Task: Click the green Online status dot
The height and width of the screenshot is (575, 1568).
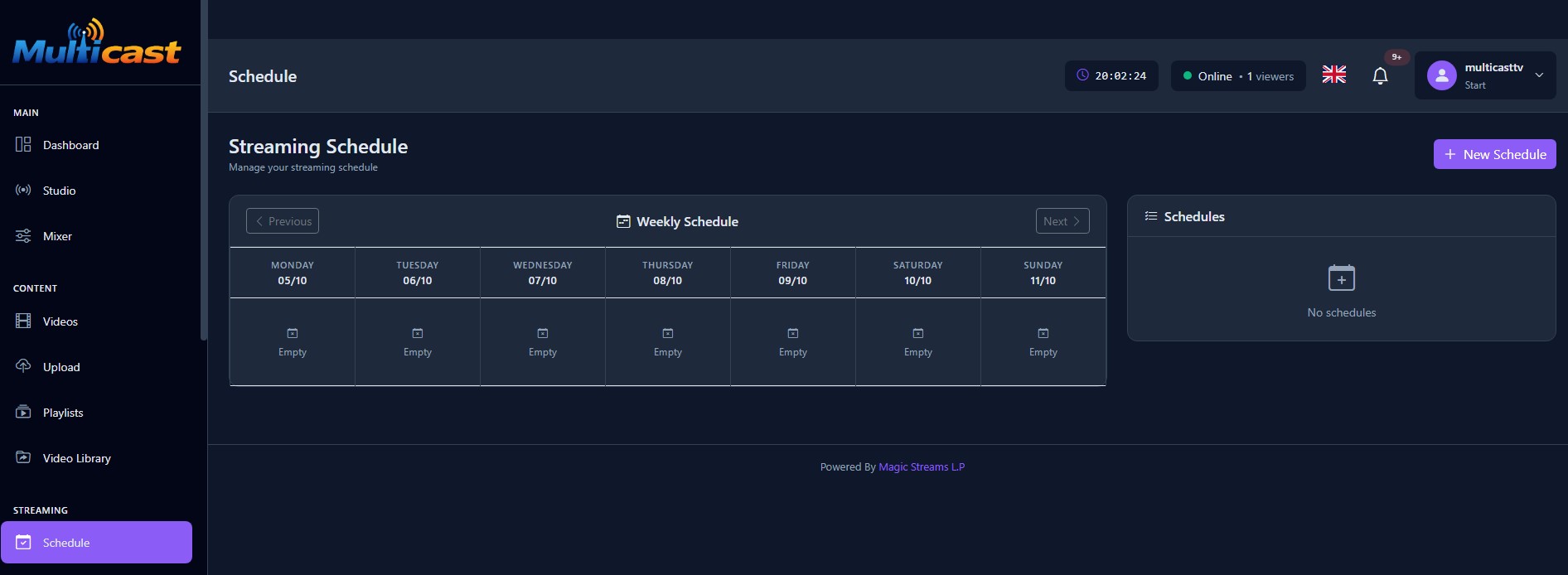Action: pyautogui.click(x=1188, y=75)
